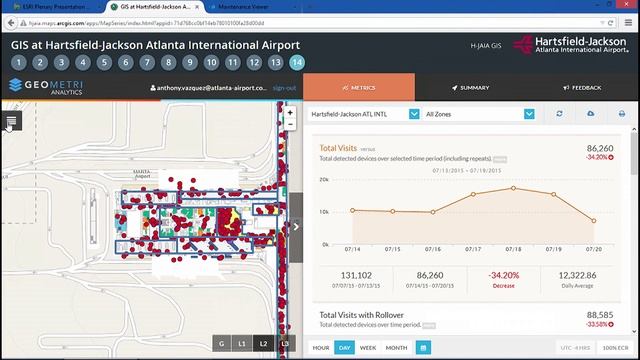This screenshot has width=640, height=360.
Task: Click the 07/14 data point on chart
Action: coord(353,211)
